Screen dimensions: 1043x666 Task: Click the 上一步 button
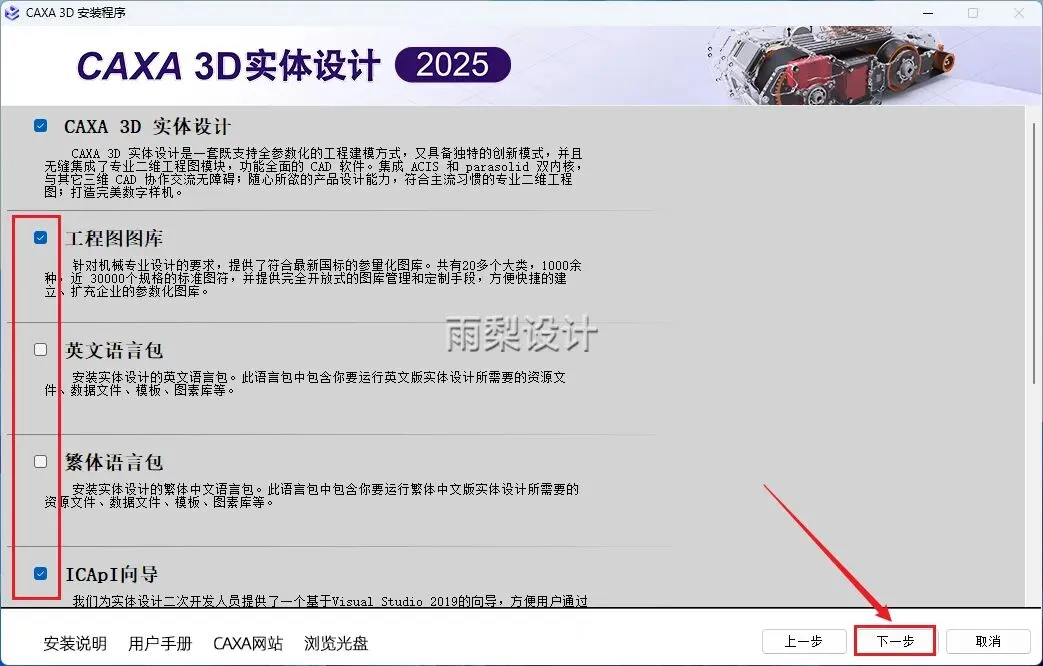click(x=804, y=641)
